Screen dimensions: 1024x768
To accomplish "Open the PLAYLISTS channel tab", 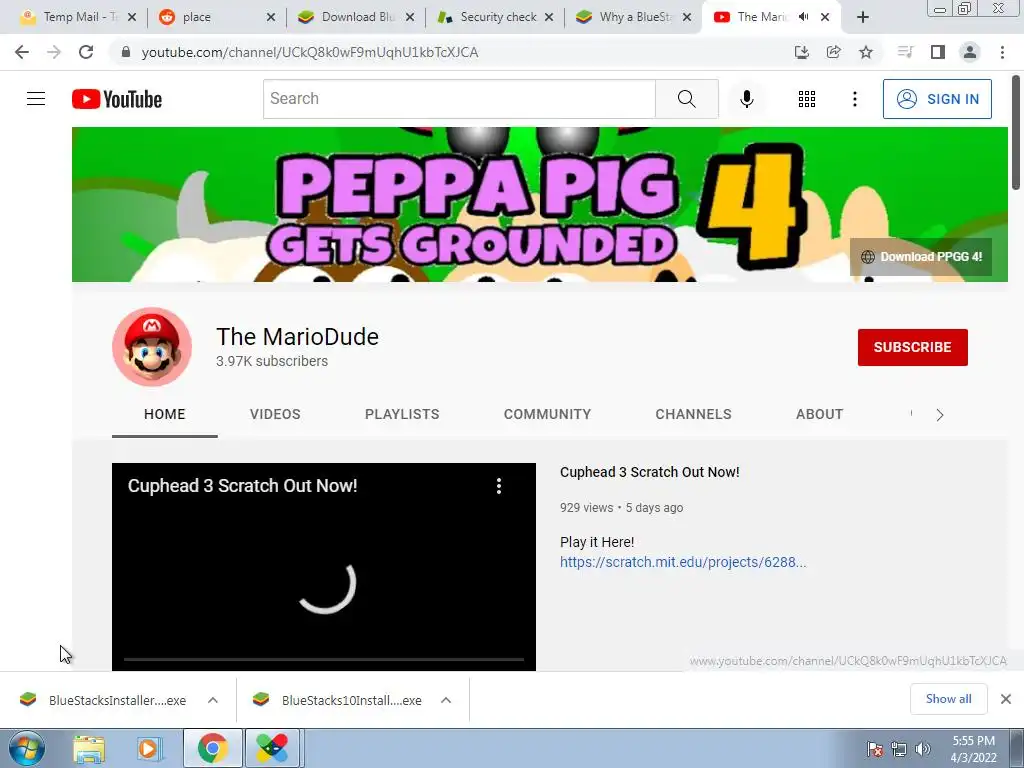I will click(x=402, y=414).
